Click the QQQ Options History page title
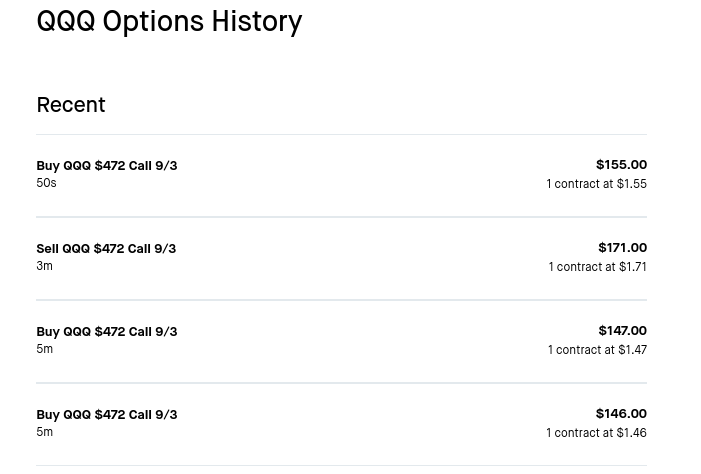The width and height of the screenshot is (701, 474). pyautogui.click(x=169, y=21)
